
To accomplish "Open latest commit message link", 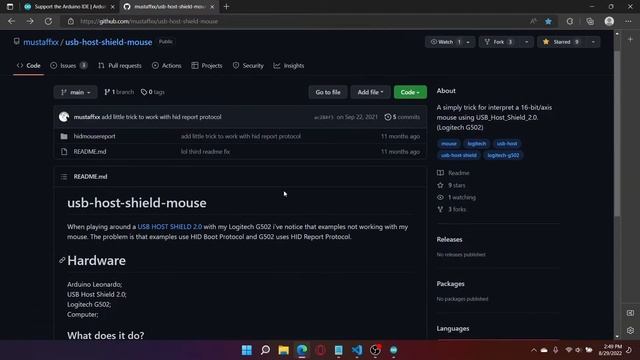I will 161,117.
